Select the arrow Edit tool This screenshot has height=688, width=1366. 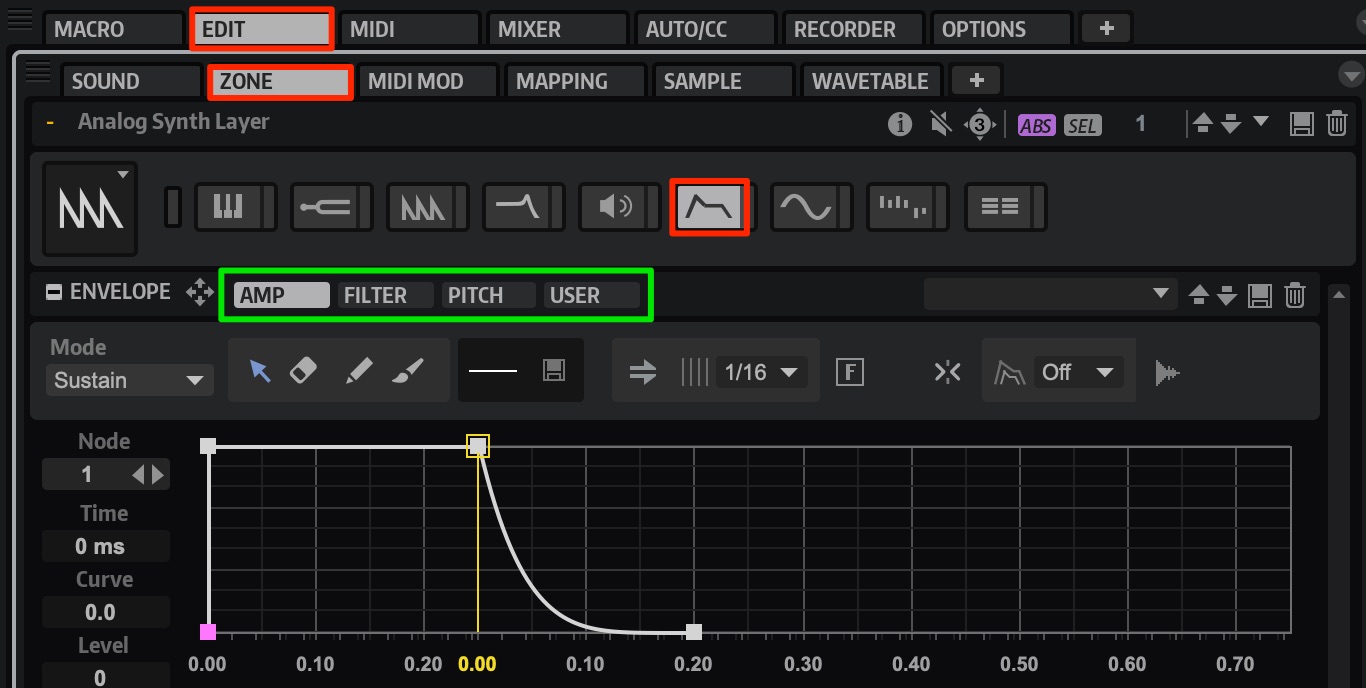(260, 372)
